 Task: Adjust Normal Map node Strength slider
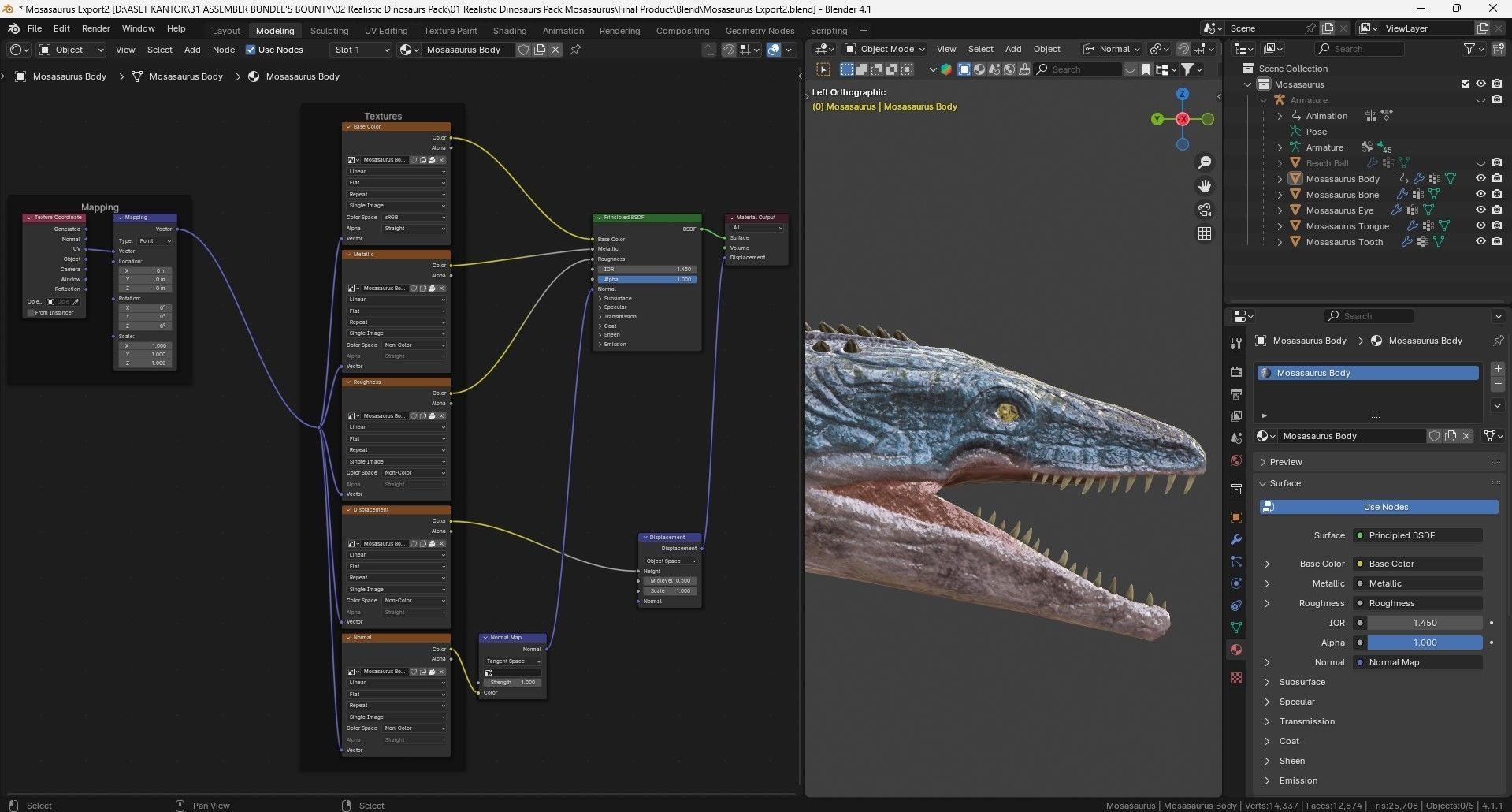pos(512,682)
